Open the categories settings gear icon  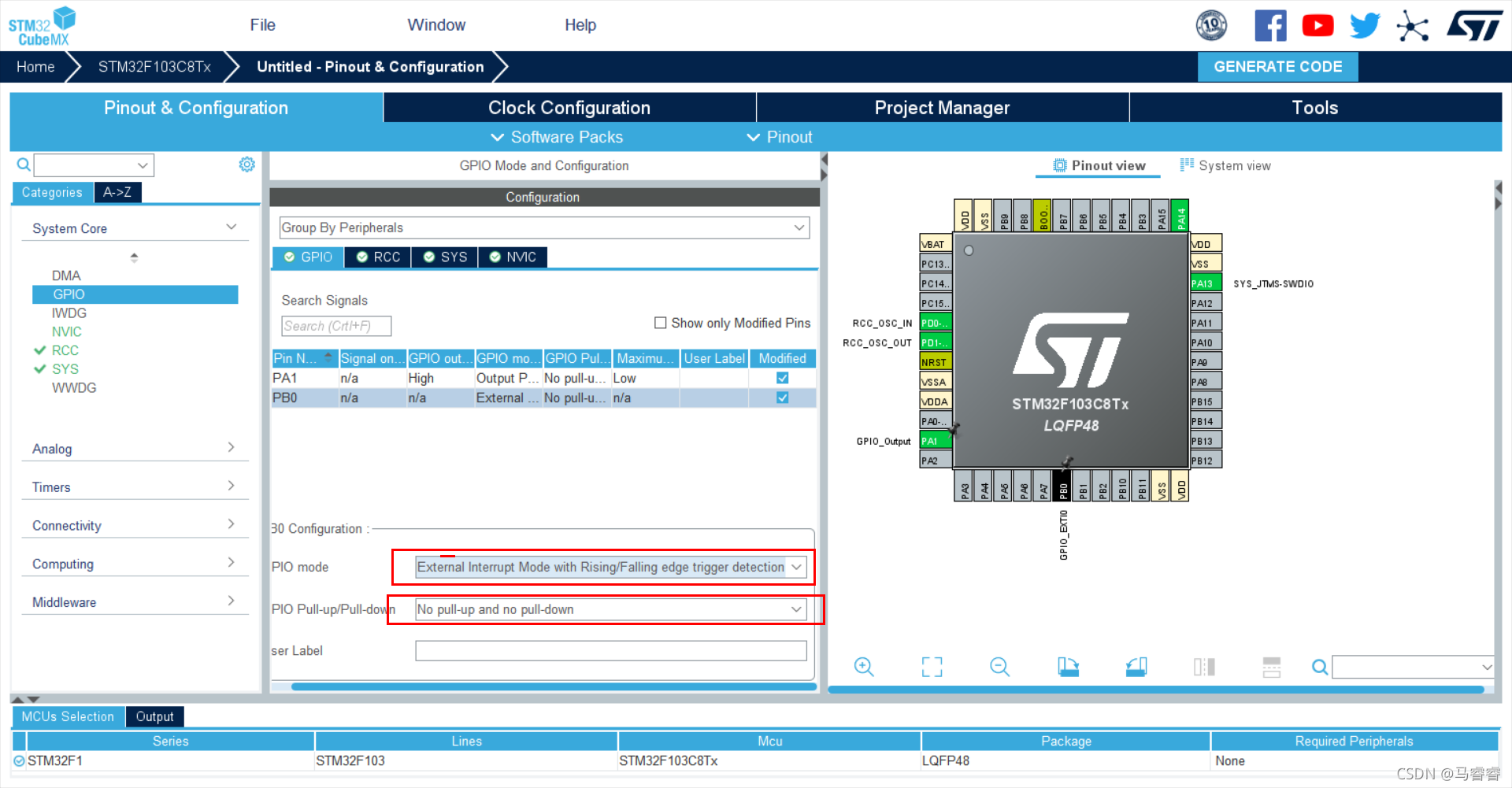point(246,164)
